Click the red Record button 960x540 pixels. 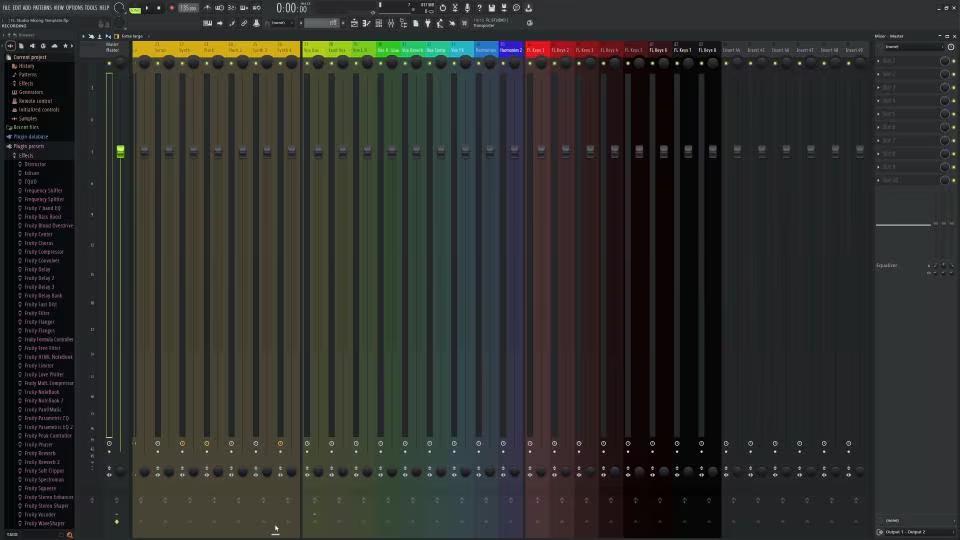tap(171, 8)
